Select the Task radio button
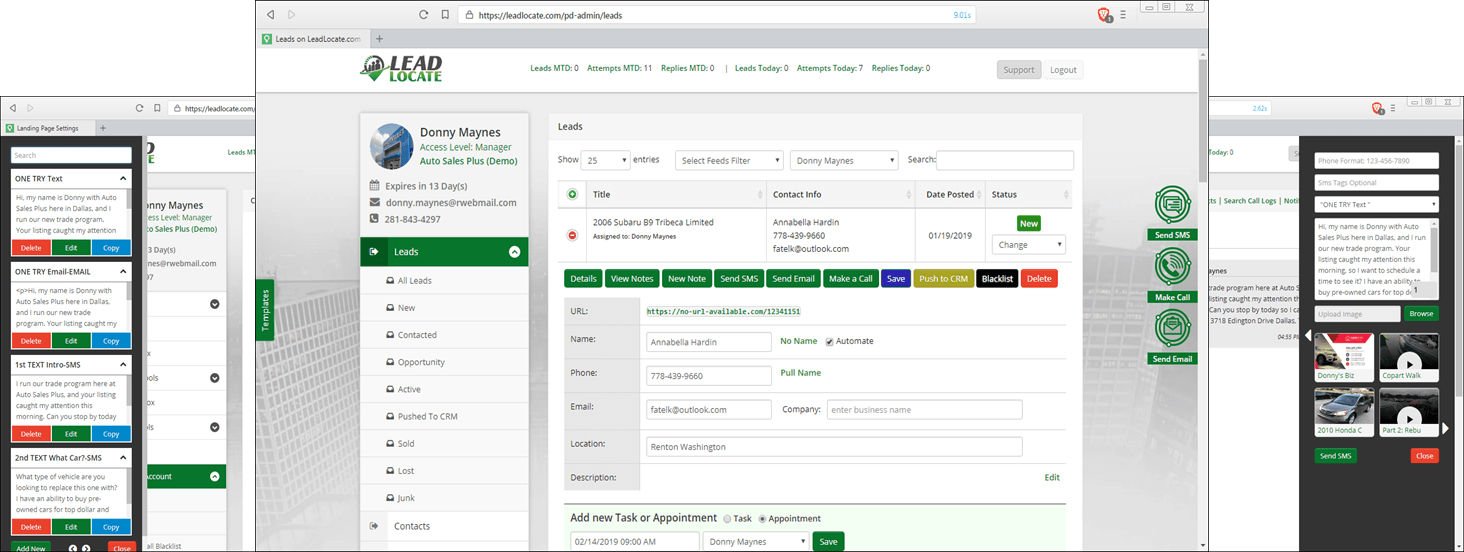 coord(727,519)
